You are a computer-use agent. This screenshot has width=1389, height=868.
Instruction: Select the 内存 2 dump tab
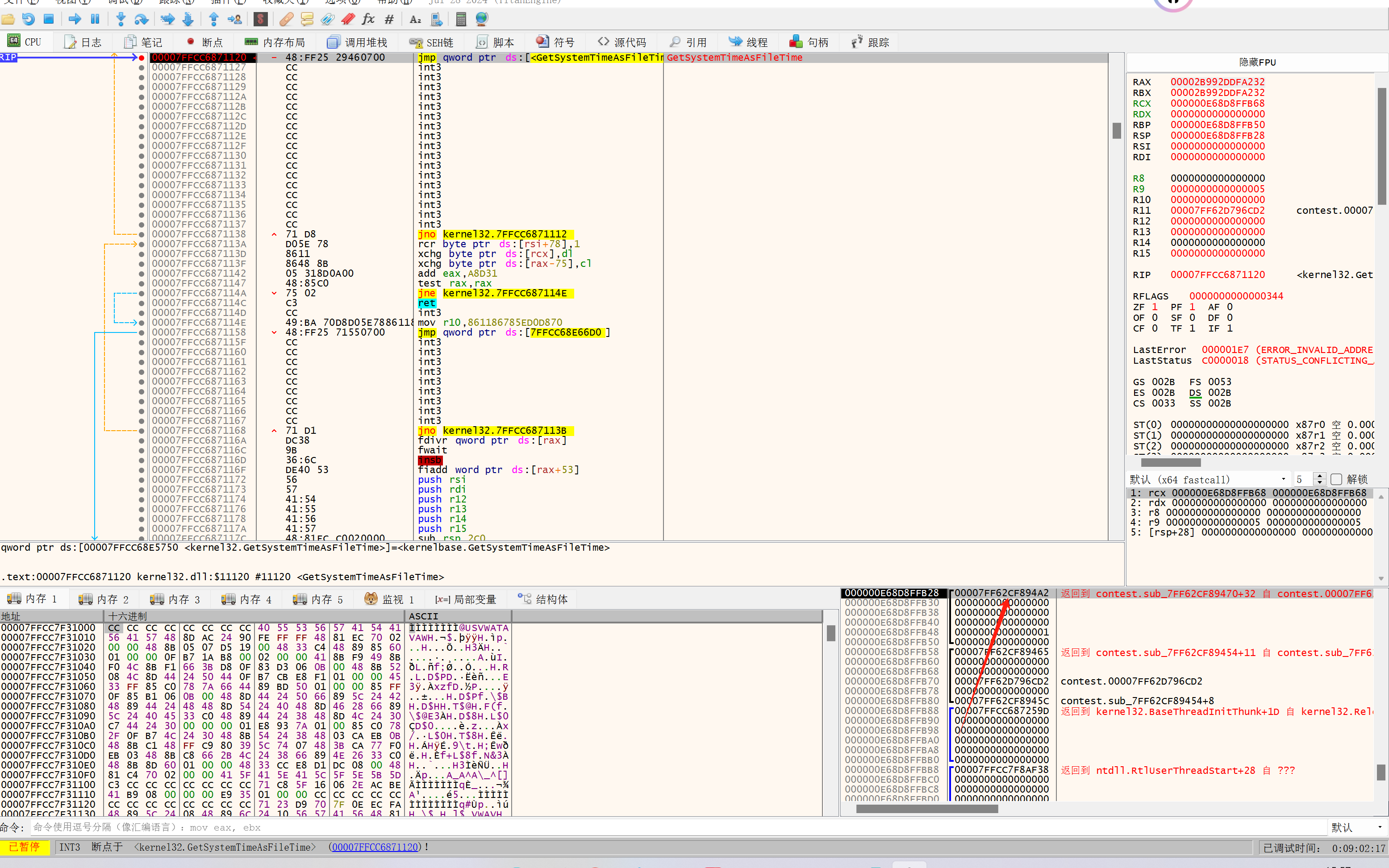(x=104, y=599)
